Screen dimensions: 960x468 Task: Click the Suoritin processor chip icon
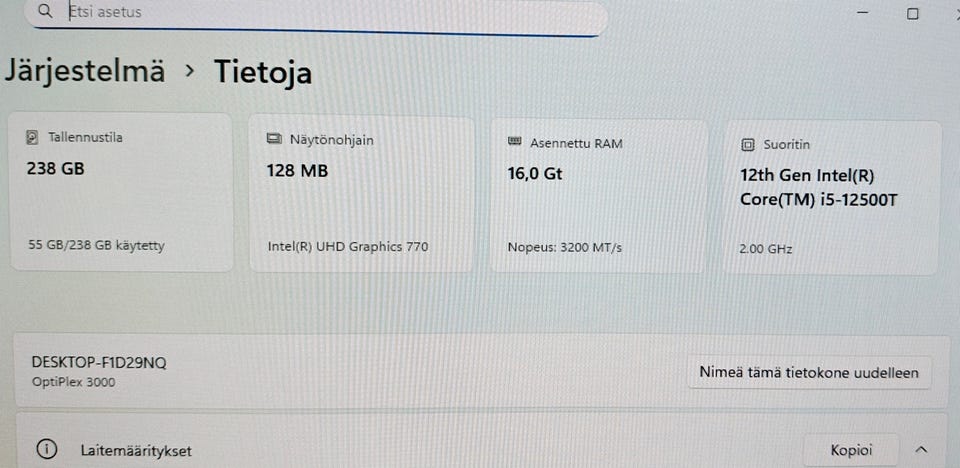pyautogui.click(x=747, y=145)
